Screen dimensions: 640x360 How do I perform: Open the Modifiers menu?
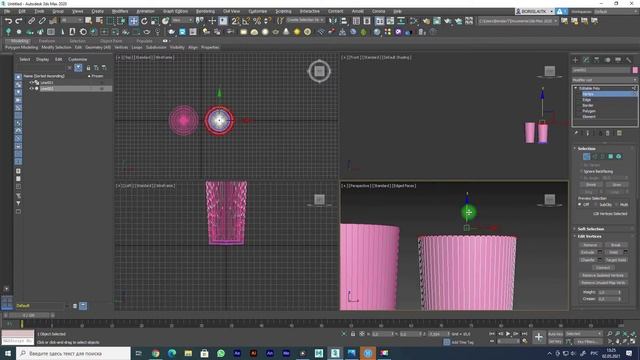(x=120, y=11)
